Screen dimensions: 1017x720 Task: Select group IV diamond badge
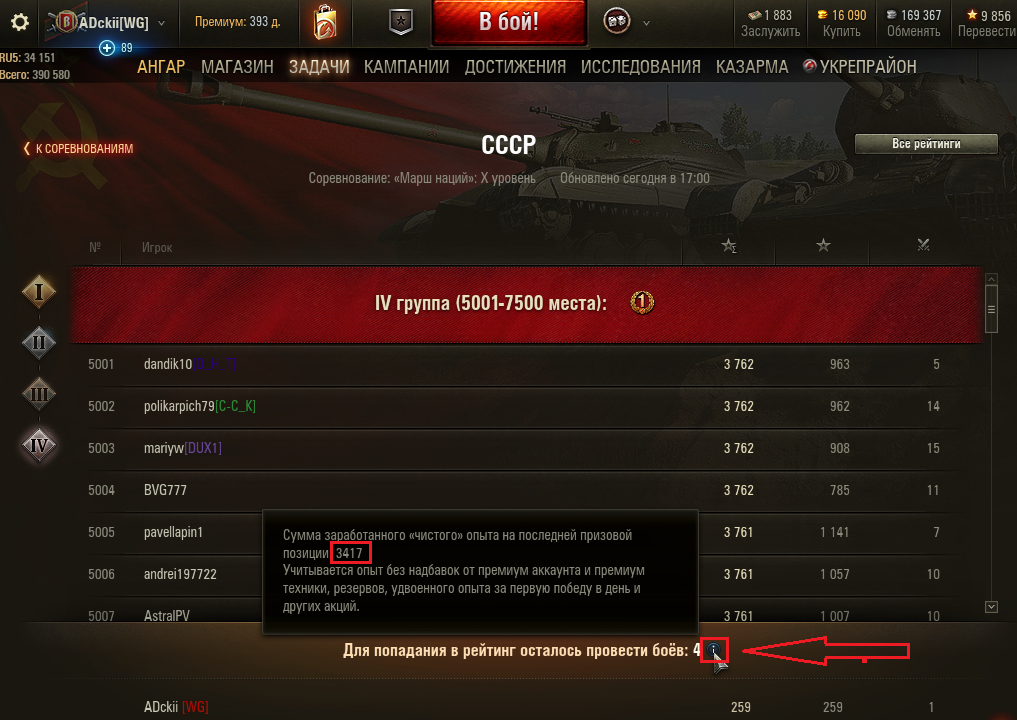click(39, 445)
